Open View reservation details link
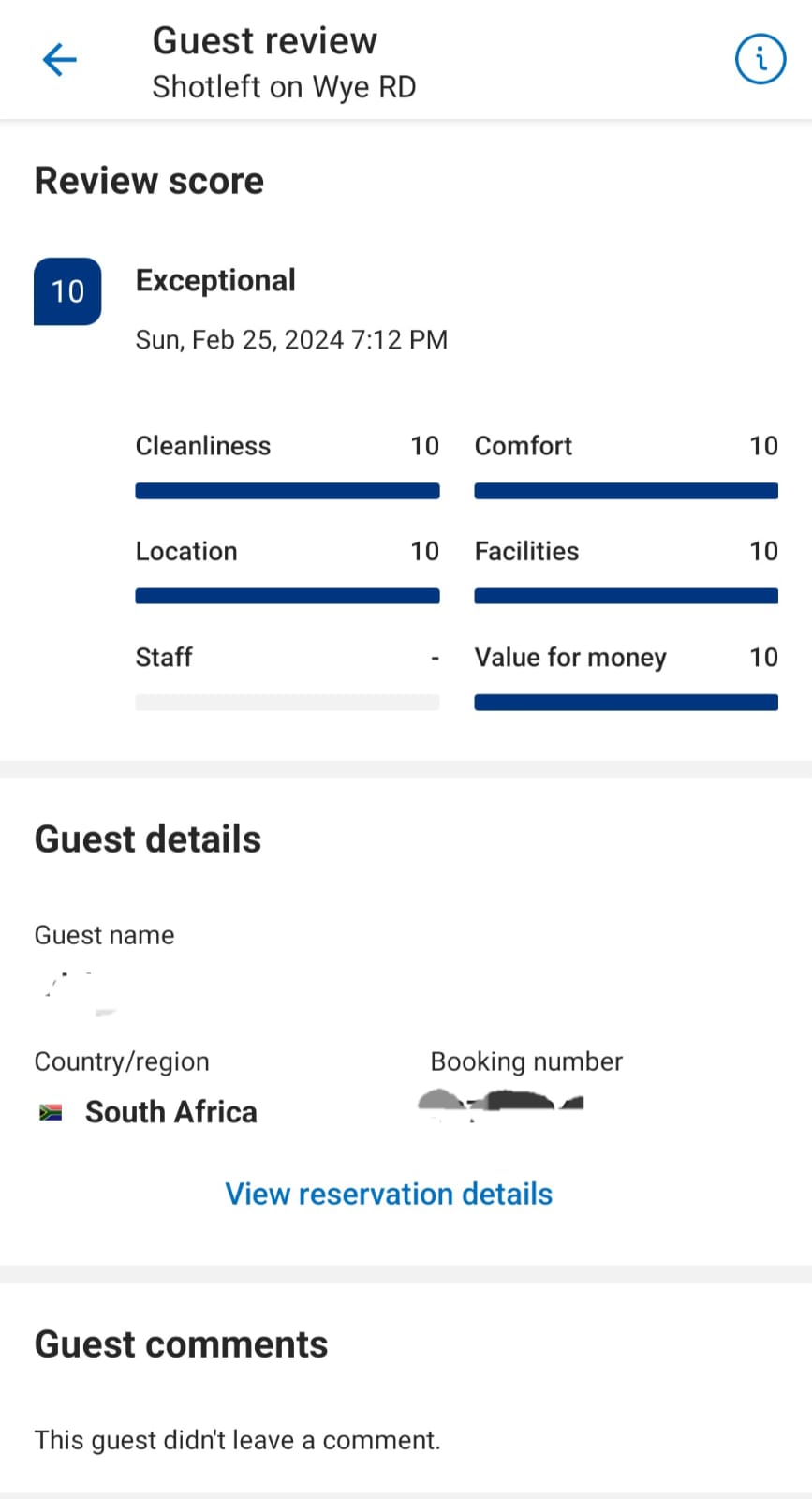Screen dimensions: 812x1499 [389, 1194]
